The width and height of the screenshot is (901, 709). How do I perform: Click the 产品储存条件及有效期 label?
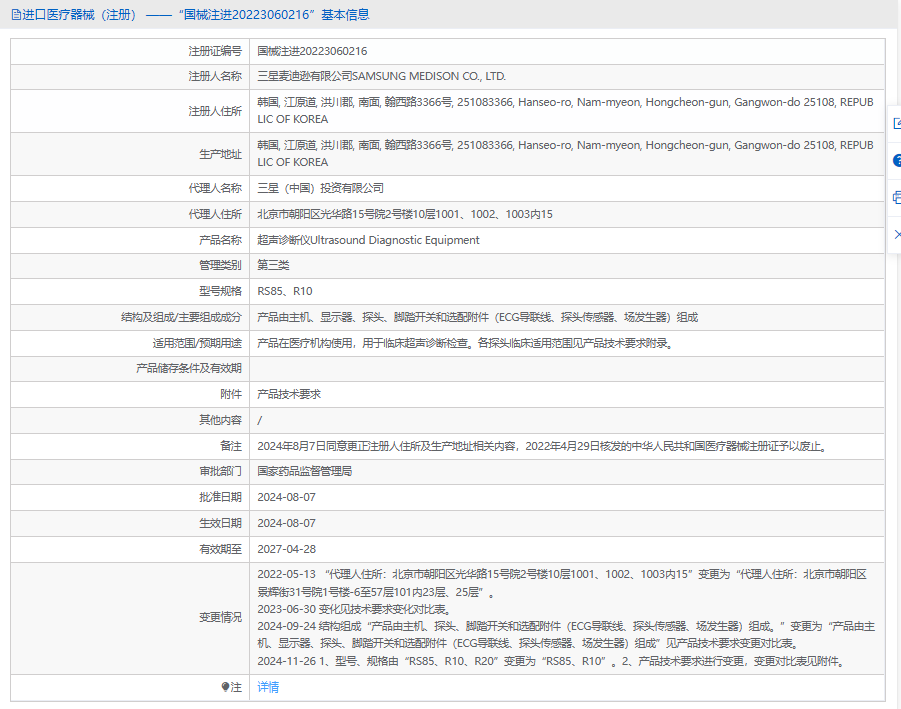coord(188,368)
